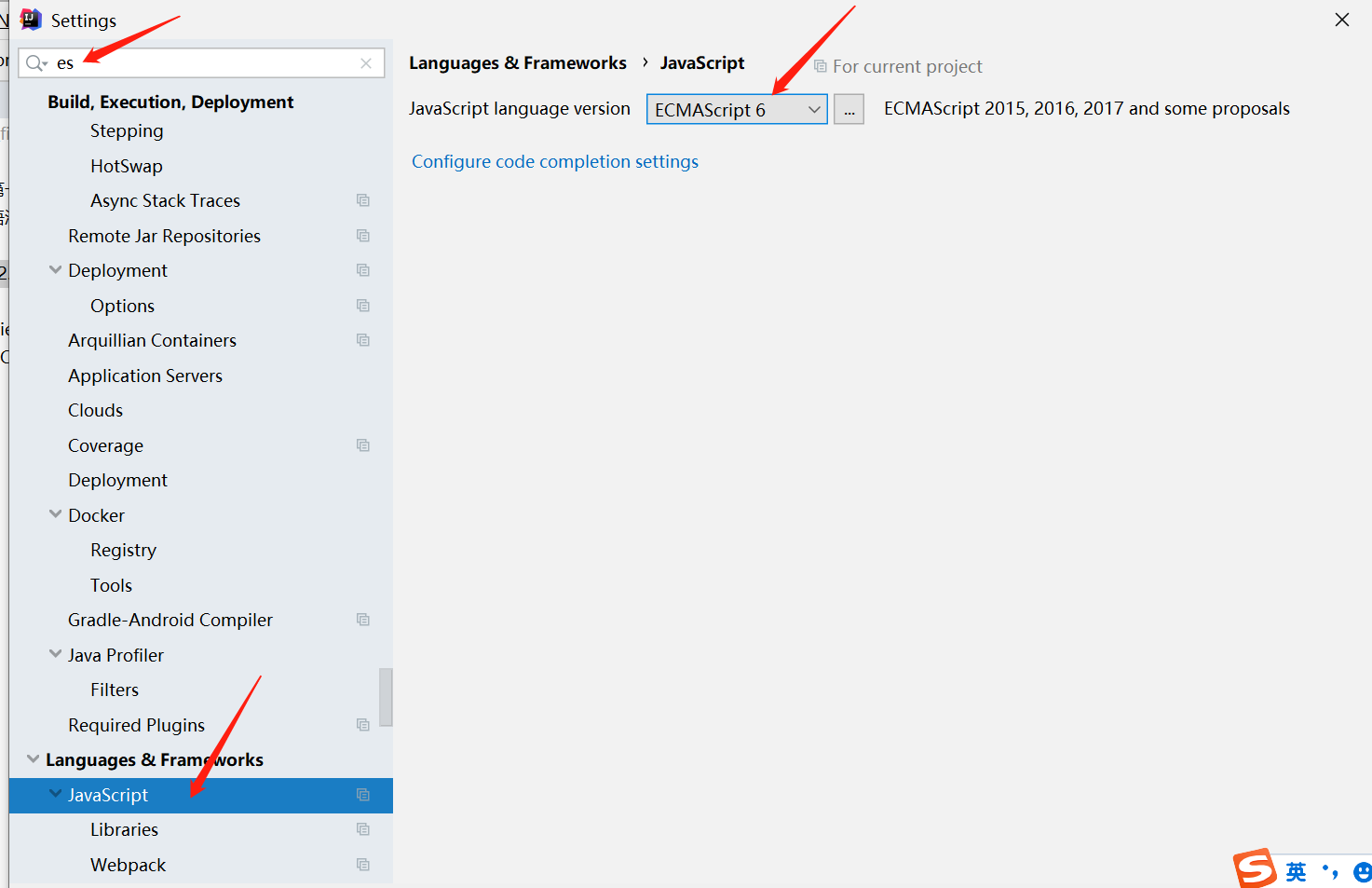Select Clouds settings page
The width and height of the screenshot is (1372, 888).
(95, 410)
